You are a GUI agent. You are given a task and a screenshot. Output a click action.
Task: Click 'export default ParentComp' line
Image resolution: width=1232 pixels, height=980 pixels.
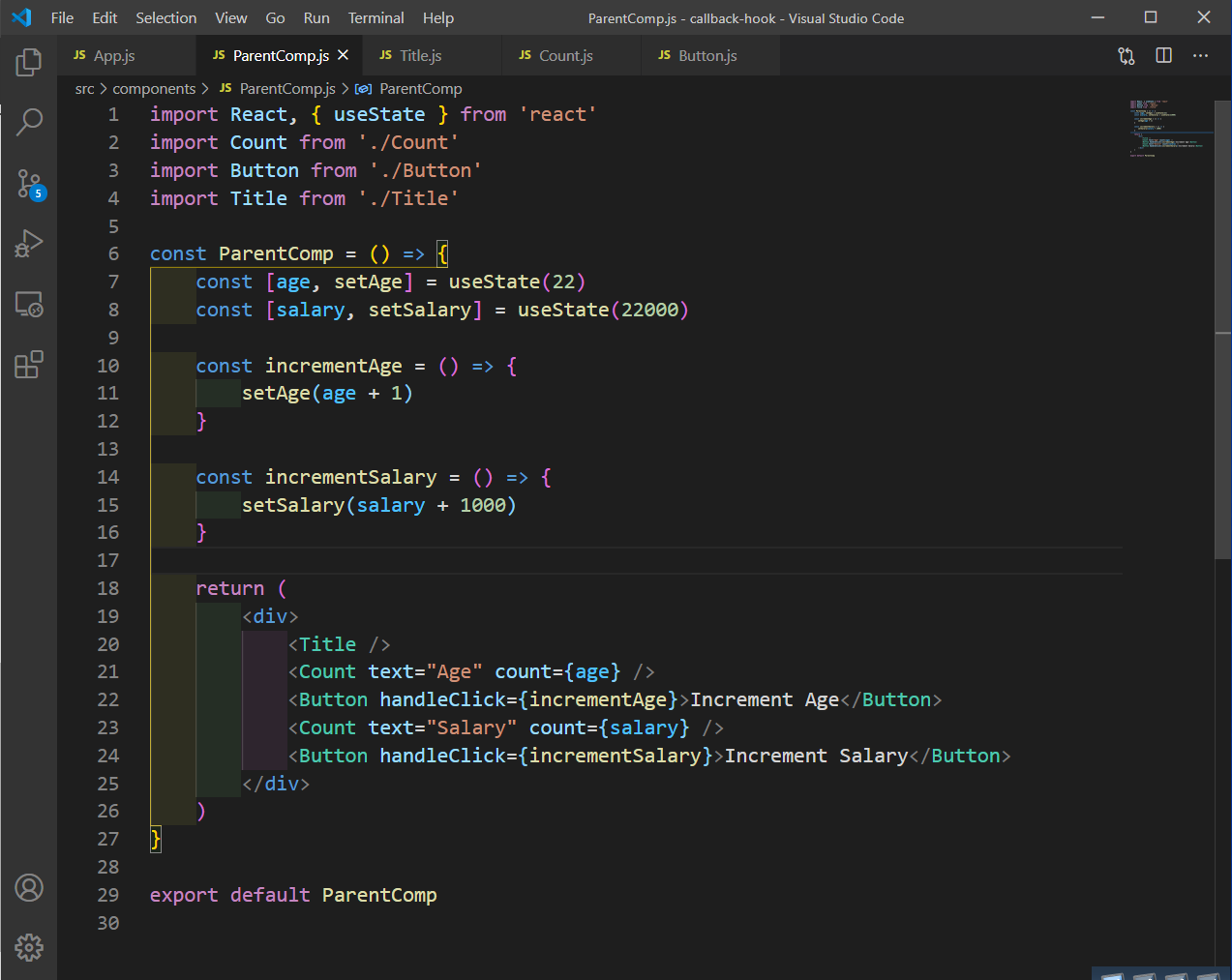(x=293, y=895)
